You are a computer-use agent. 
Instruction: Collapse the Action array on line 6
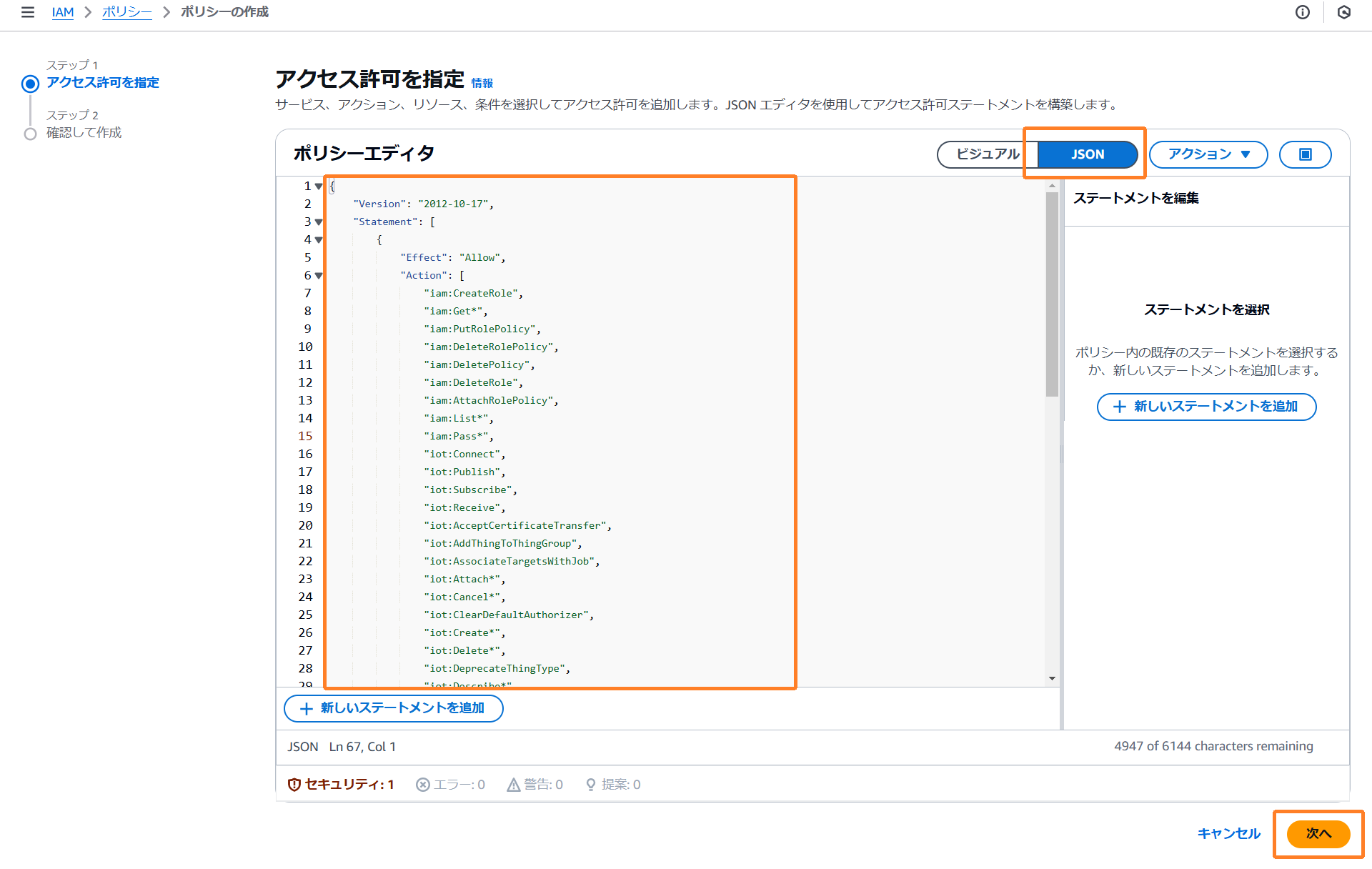tap(319, 276)
